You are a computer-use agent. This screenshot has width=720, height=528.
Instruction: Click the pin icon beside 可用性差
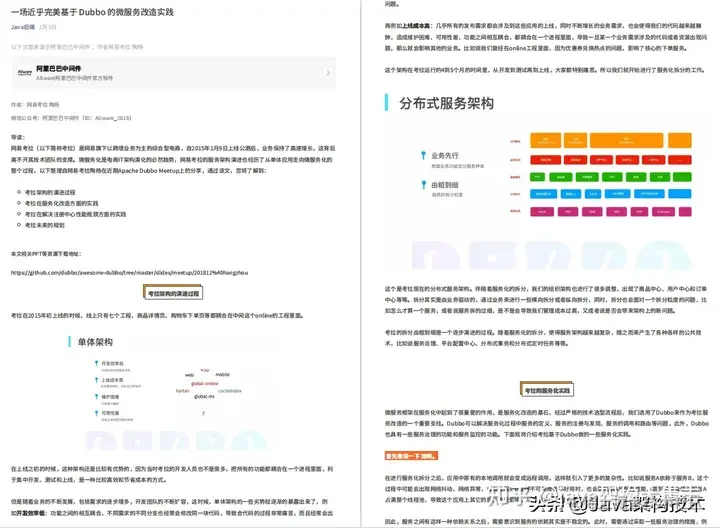(x=96, y=413)
